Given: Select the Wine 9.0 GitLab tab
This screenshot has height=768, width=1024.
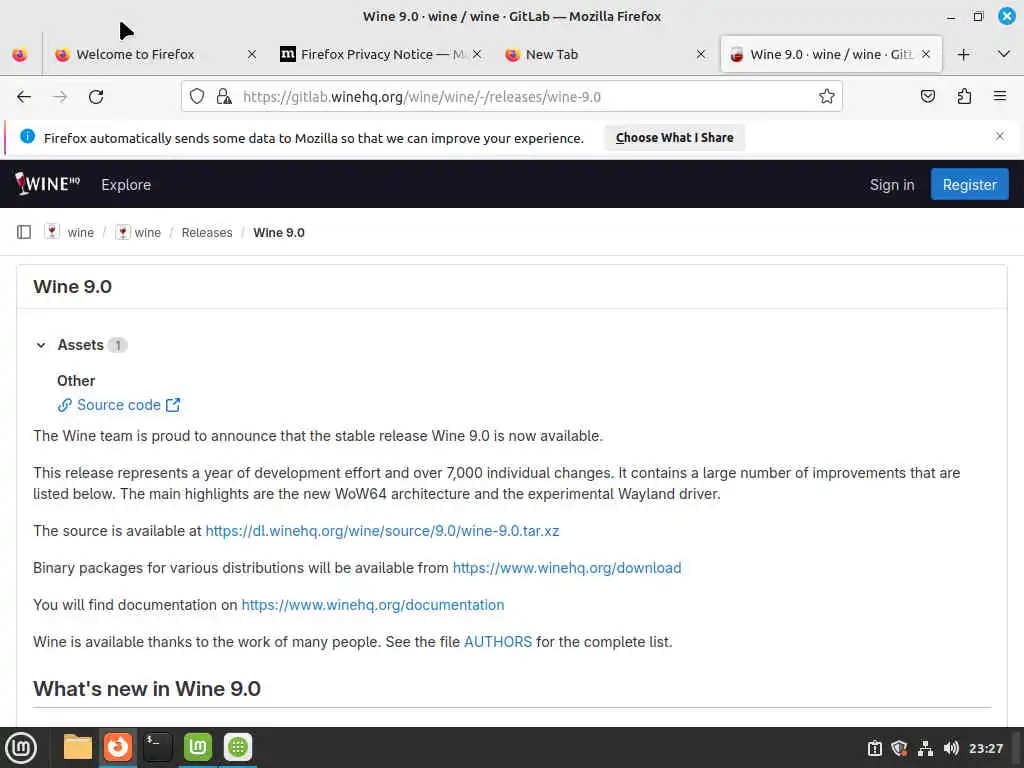Looking at the screenshot, I should (x=831, y=55).
